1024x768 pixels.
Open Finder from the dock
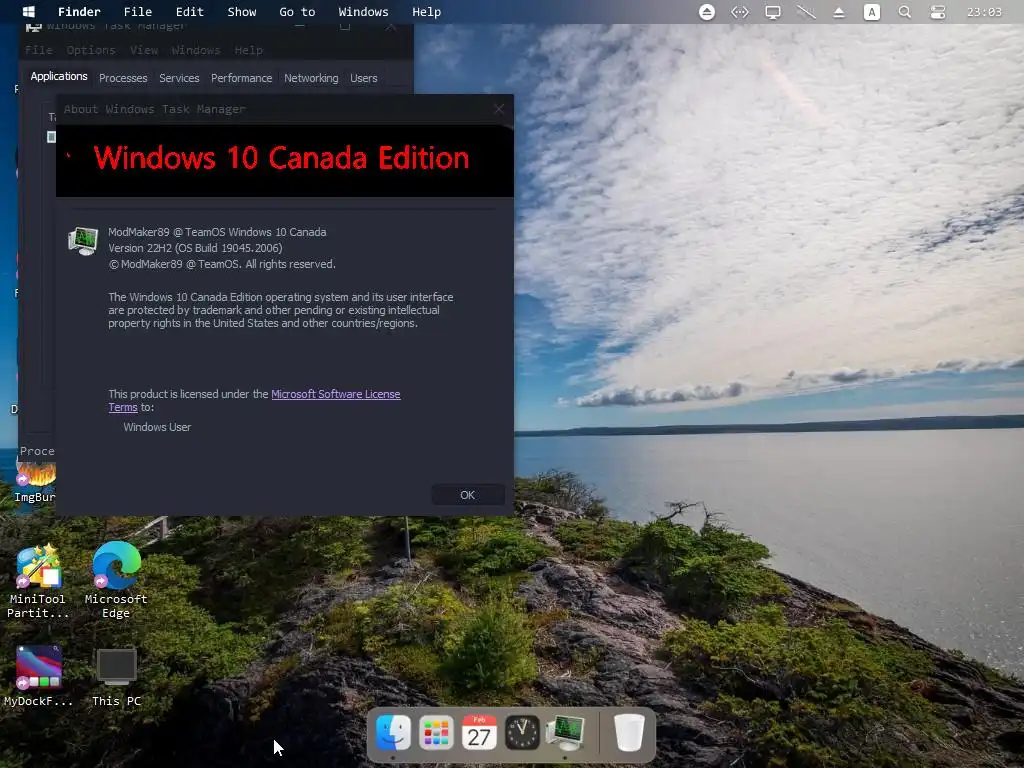(393, 733)
